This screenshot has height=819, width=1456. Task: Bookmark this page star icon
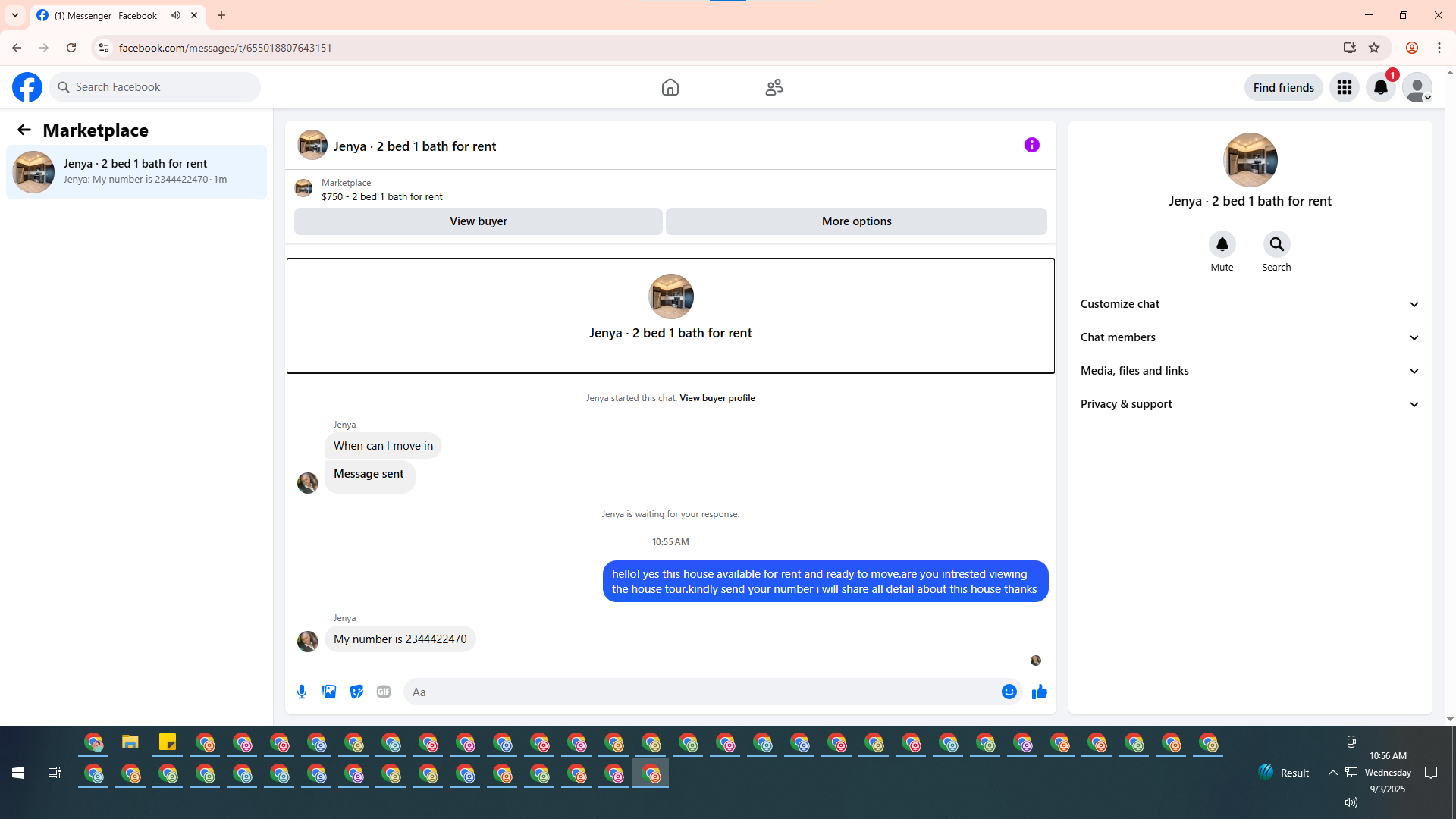1374,48
